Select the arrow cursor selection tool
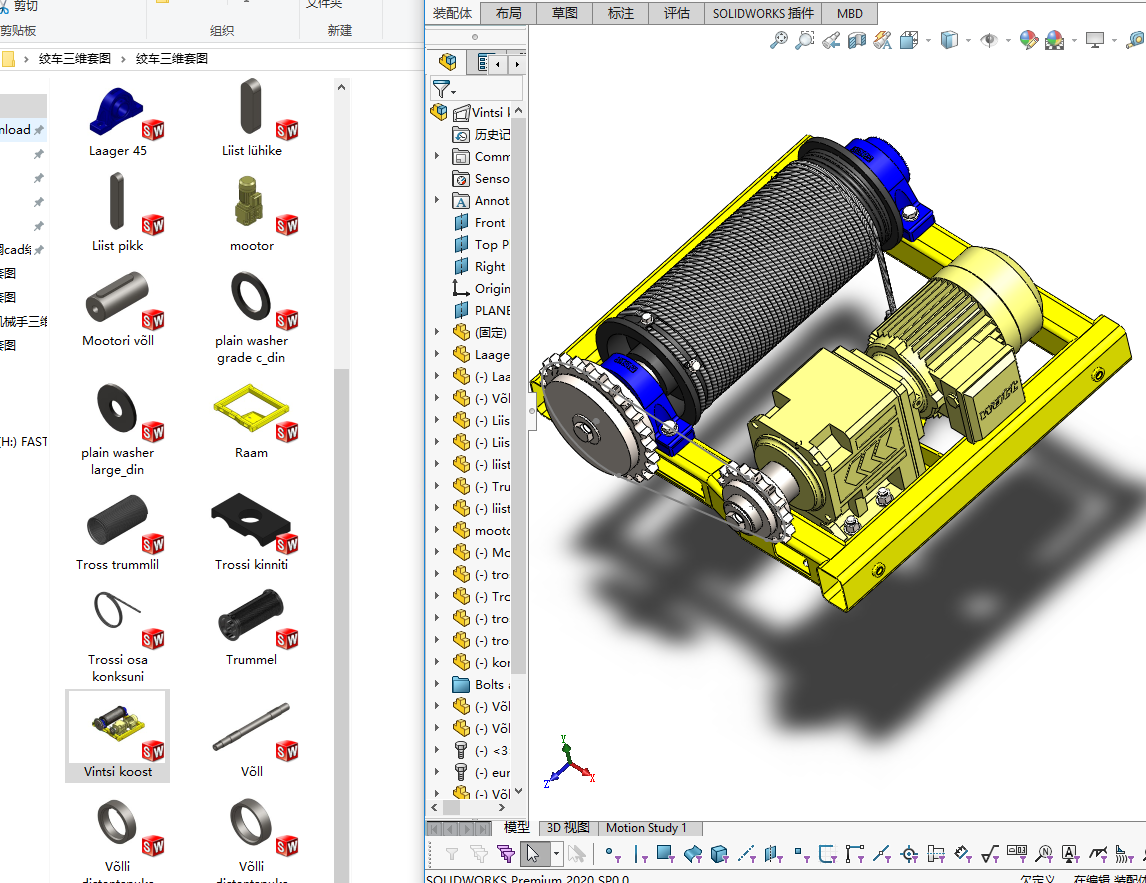1146x883 pixels. [x=533, y=854]
